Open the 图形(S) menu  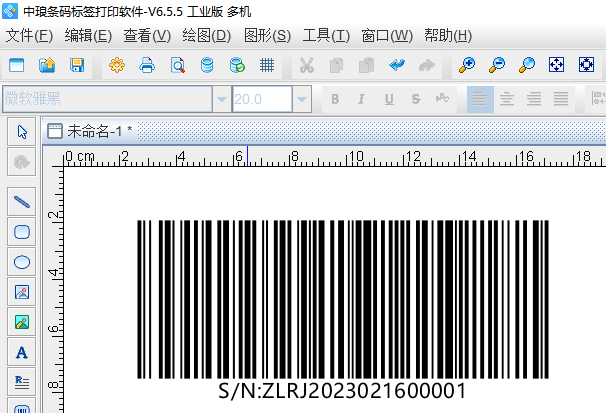(267, 36)
